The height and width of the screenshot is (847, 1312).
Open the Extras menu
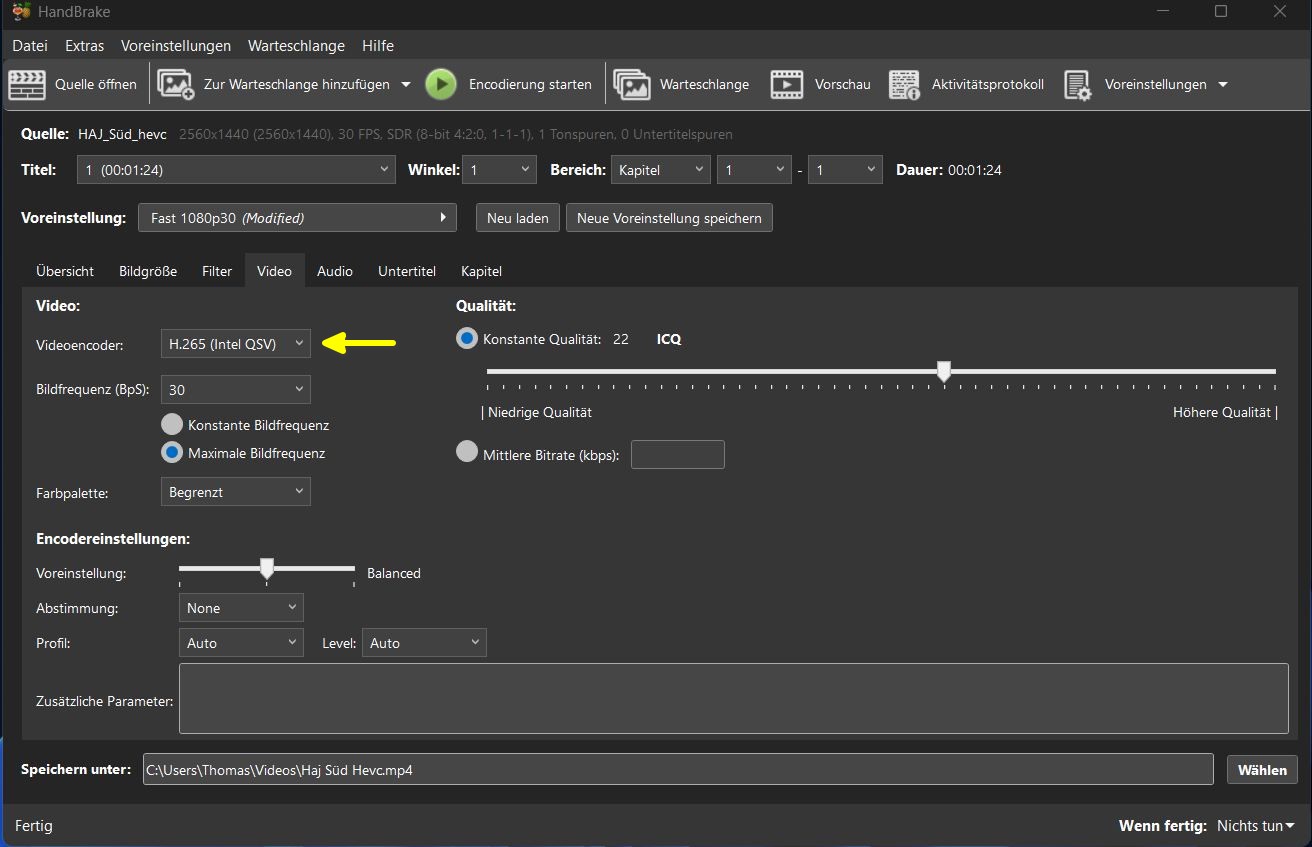click(x=84, y=46)
